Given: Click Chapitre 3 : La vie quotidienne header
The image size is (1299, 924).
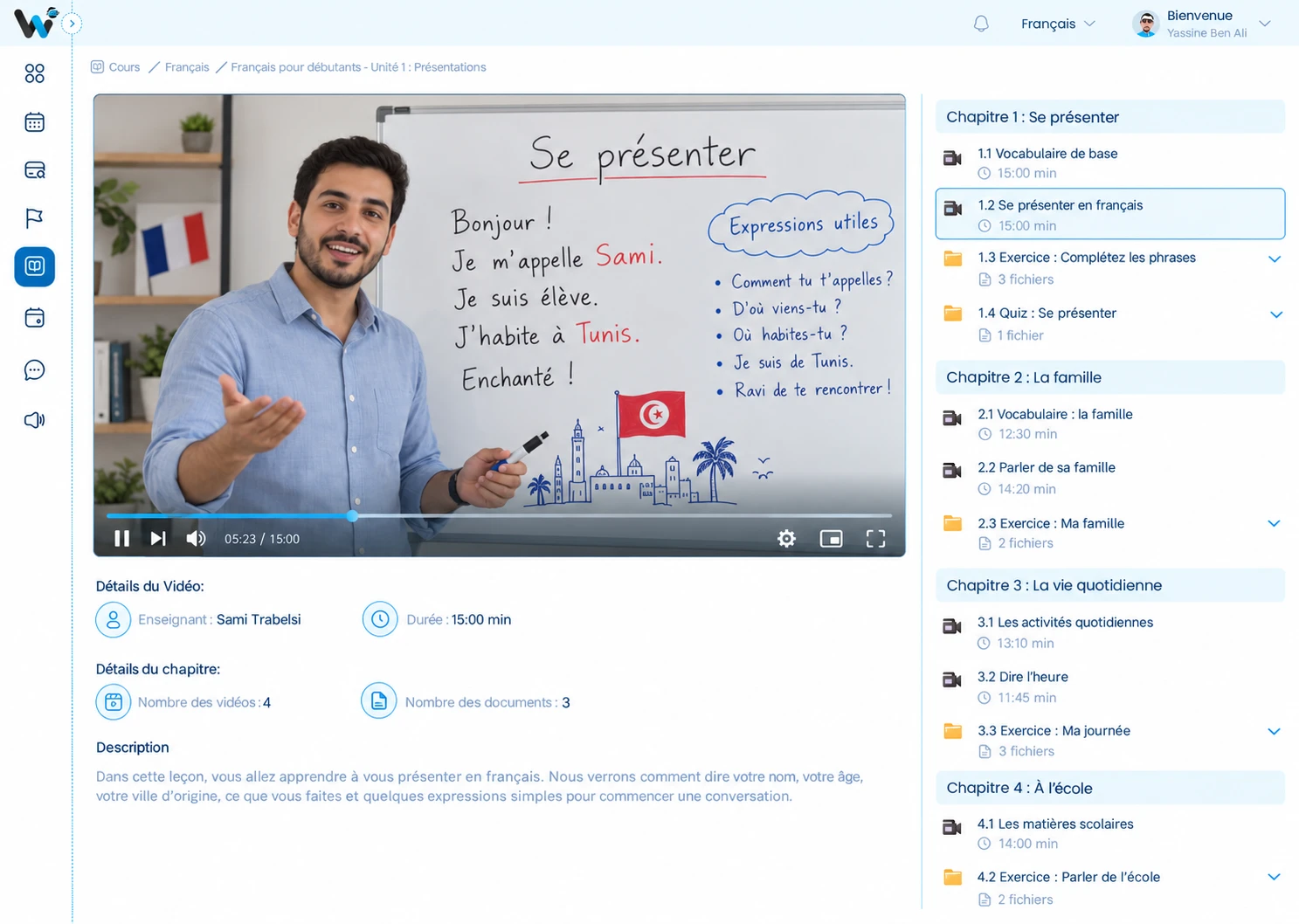Looking at the screenshot, I should 1110,585.
